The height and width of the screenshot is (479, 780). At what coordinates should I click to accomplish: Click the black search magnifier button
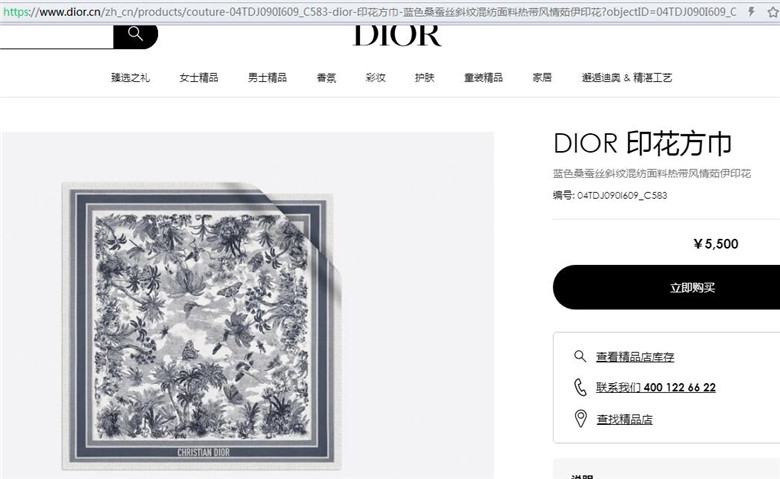point(135,35)
